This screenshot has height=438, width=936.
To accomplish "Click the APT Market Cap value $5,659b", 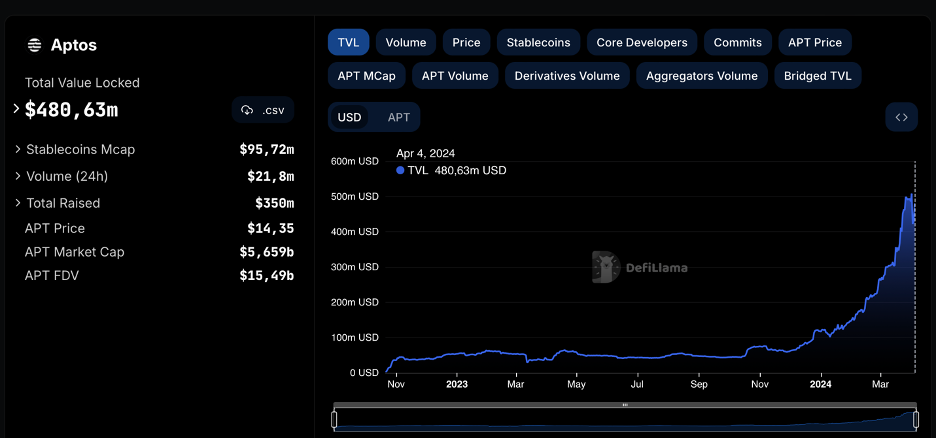I will (x=267, y=252).
